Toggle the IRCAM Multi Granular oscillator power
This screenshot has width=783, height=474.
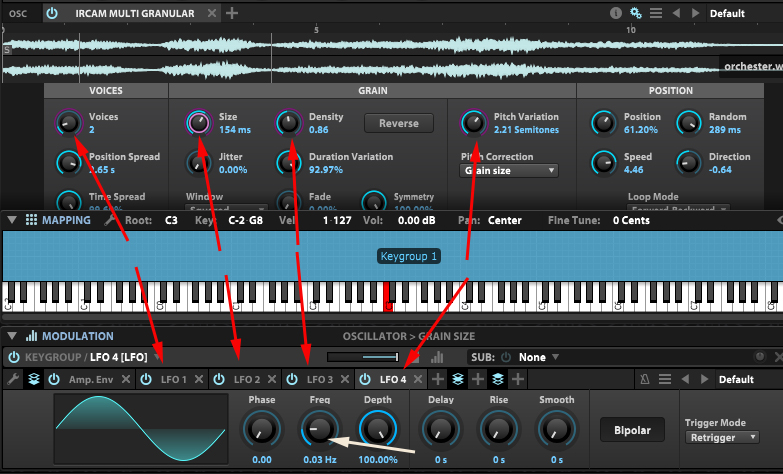pos(52,13)
